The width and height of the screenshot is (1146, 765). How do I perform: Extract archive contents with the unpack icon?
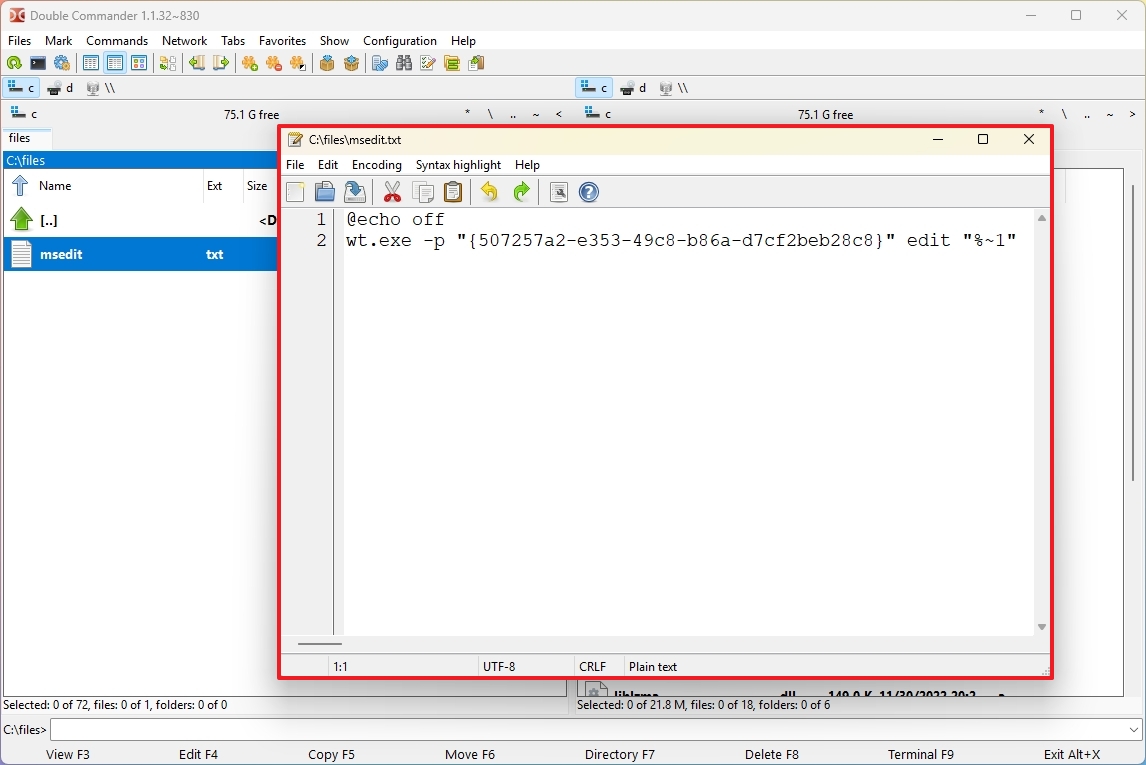point(350,63)
